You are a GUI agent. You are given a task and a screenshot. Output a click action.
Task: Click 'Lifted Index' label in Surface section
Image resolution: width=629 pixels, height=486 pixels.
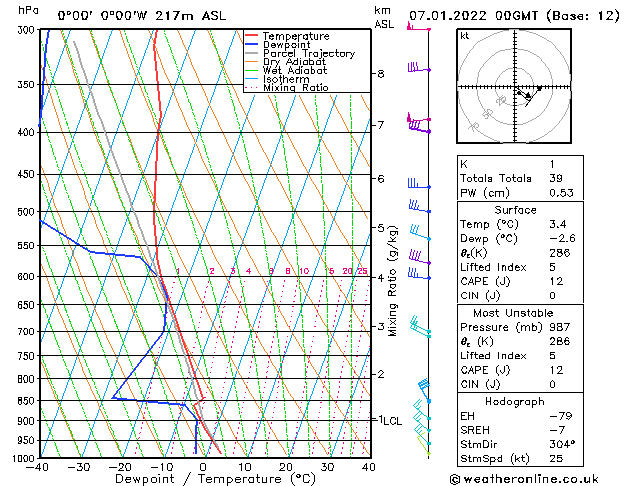tap(493, 267)
